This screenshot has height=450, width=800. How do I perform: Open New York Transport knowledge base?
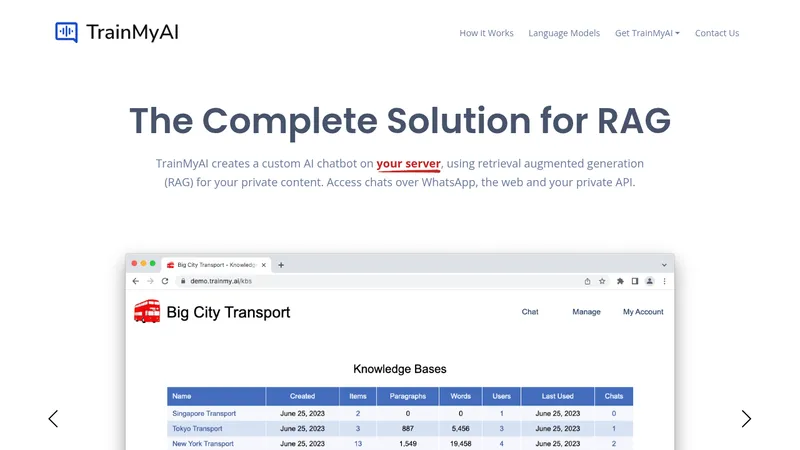(x=203, y=444)
